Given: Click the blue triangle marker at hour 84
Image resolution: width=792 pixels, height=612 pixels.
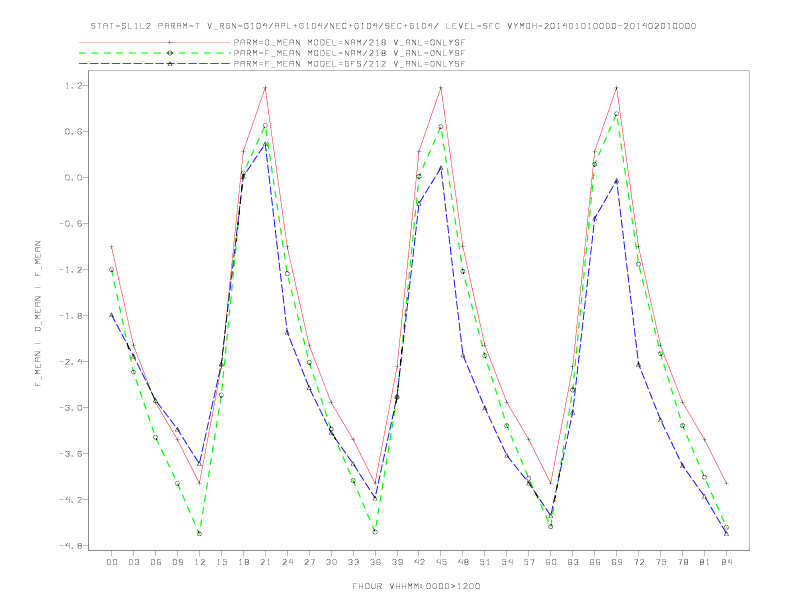Looking at the screenshot, I should point(726,533).
